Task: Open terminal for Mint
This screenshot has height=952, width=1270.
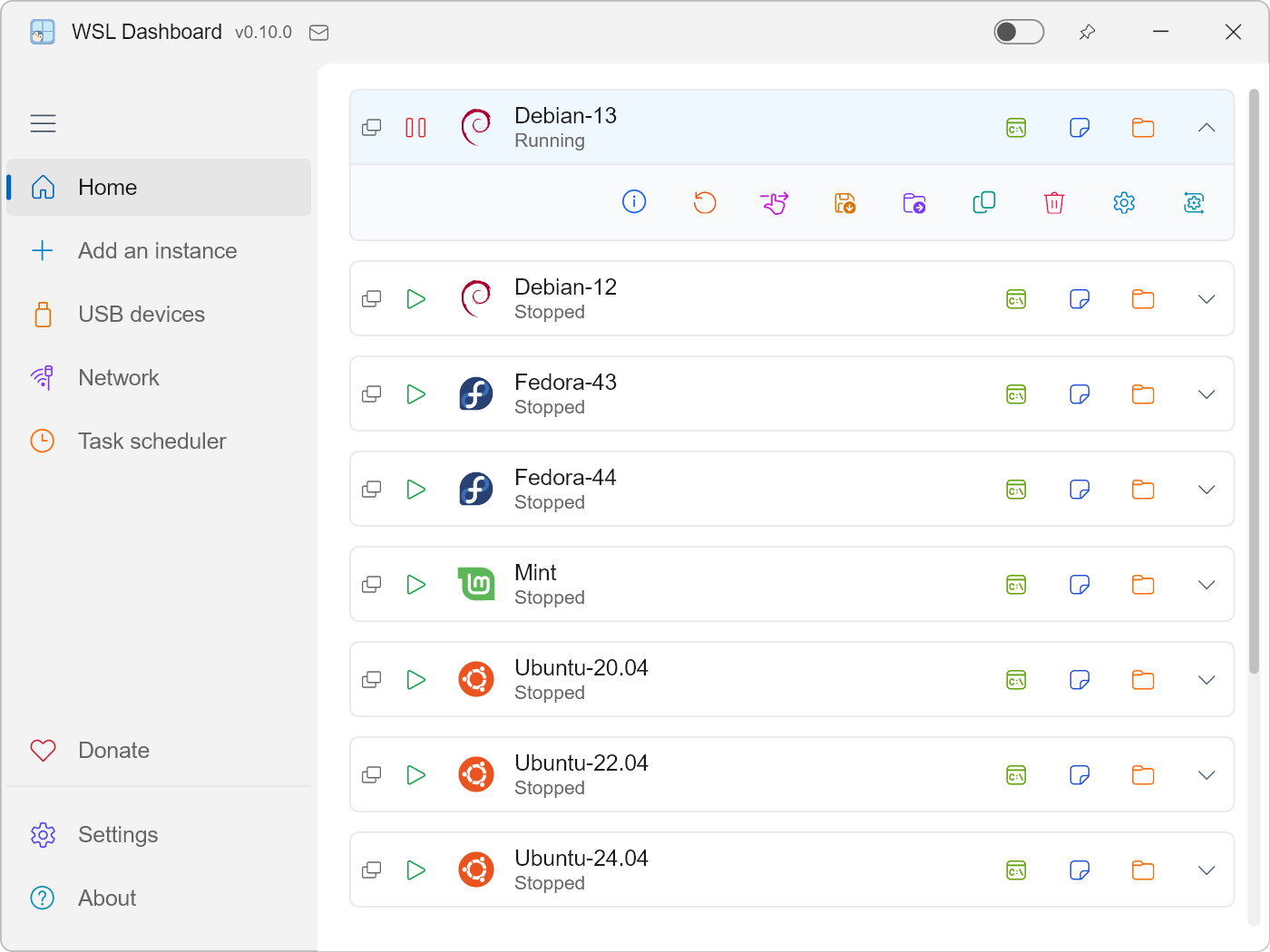Action: click(1016, 585)
